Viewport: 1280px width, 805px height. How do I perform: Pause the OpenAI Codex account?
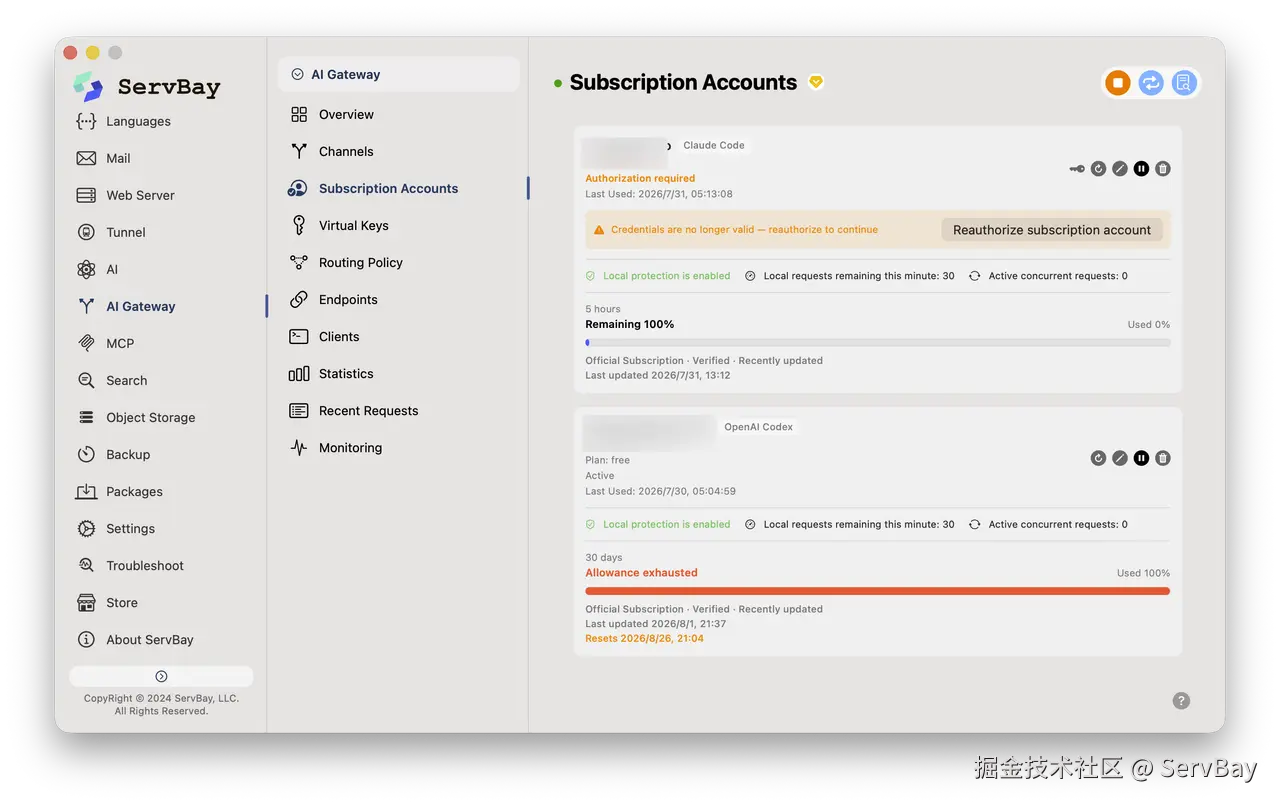(1141, 458)
